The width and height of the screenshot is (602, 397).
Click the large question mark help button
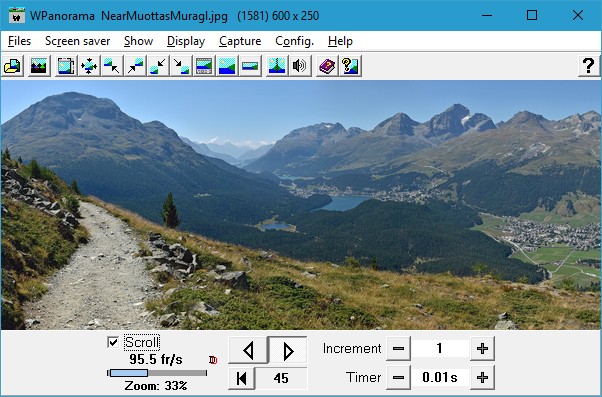click(x=589, y=66)
